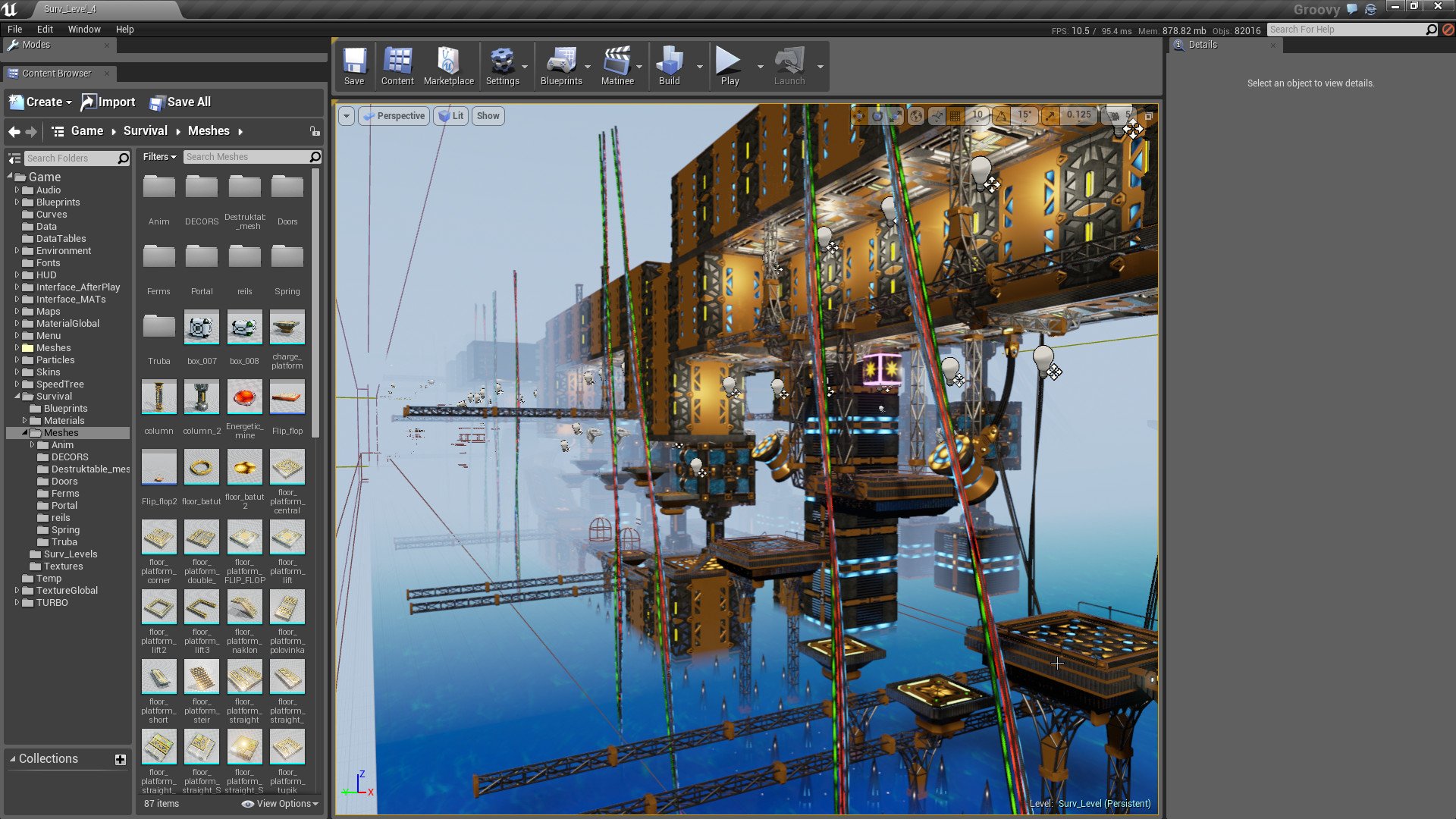Open the Filters dropdown
Viewport: 1456px width, 819px height.
point(159,157)
